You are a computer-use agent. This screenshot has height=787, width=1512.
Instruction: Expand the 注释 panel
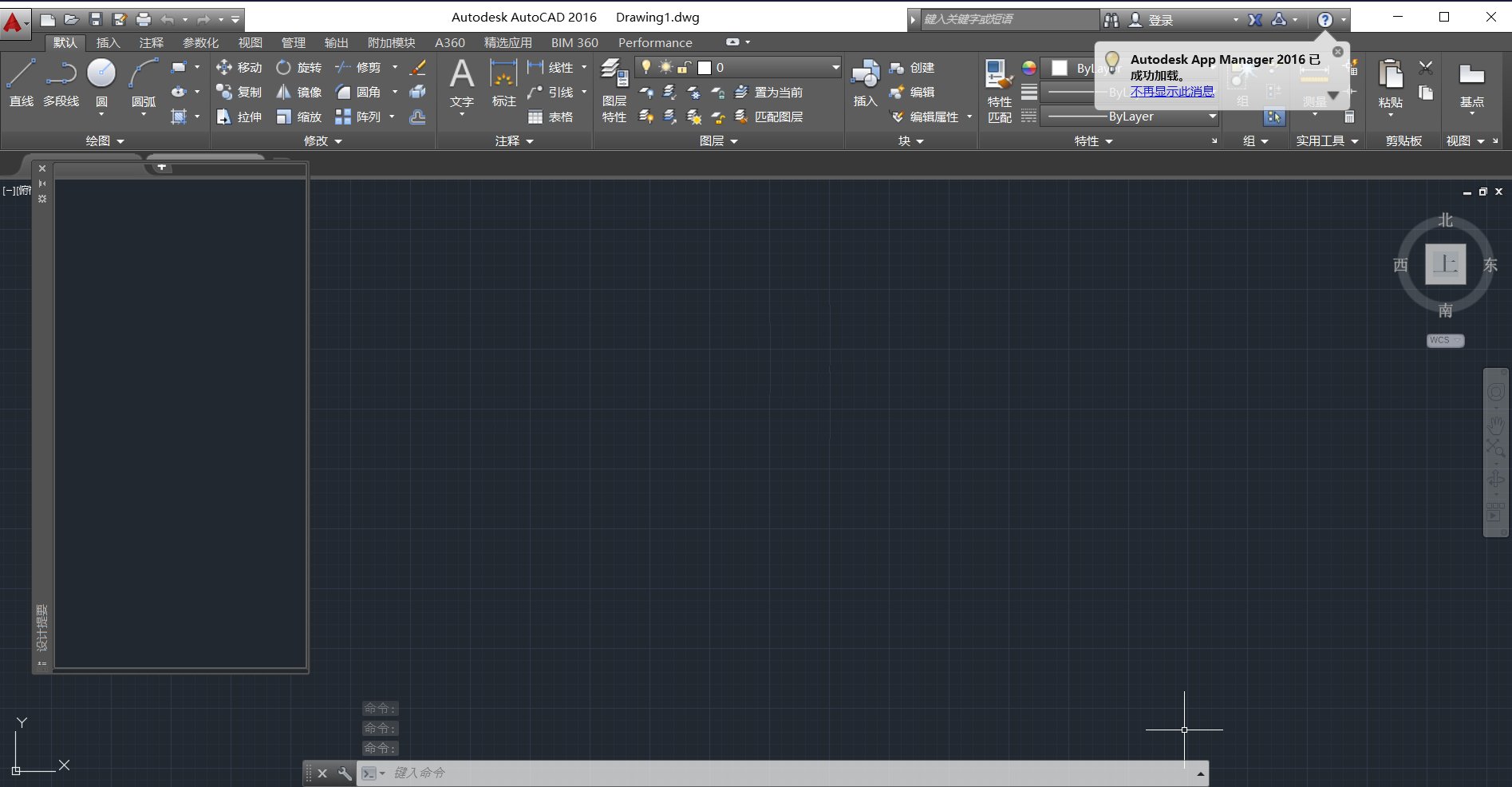pos(514,140)
